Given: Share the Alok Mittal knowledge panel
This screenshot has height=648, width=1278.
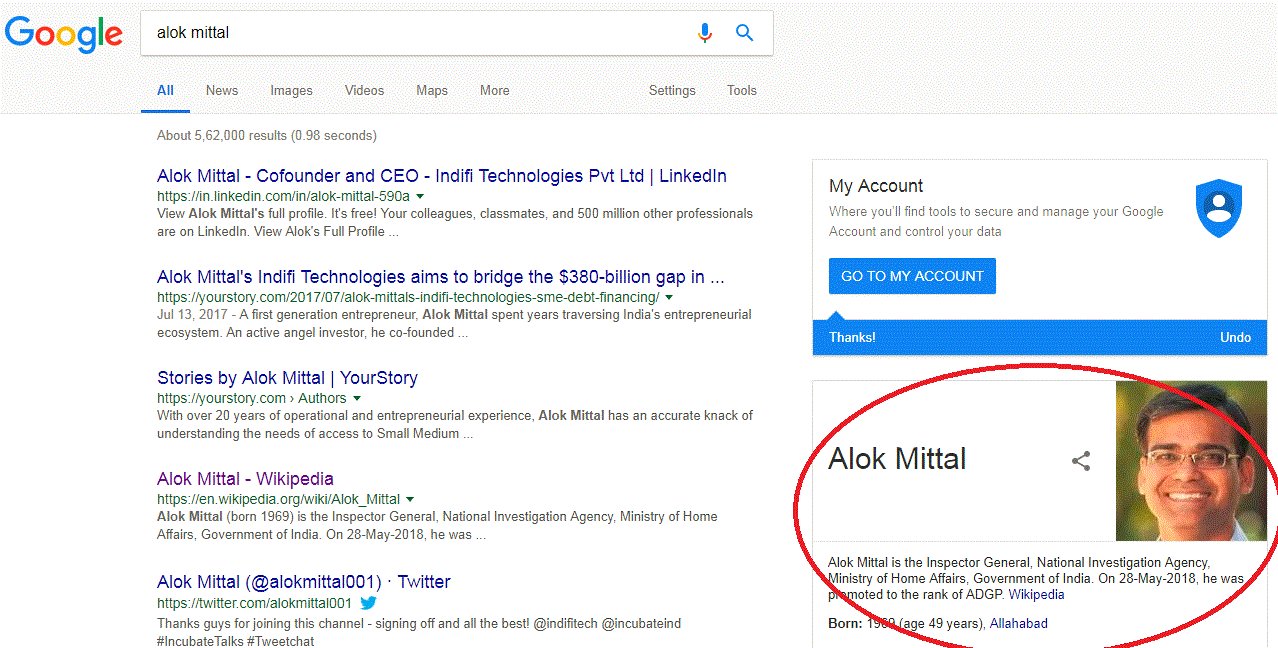Looking at the screenshot, I should tap(1081, 461).
